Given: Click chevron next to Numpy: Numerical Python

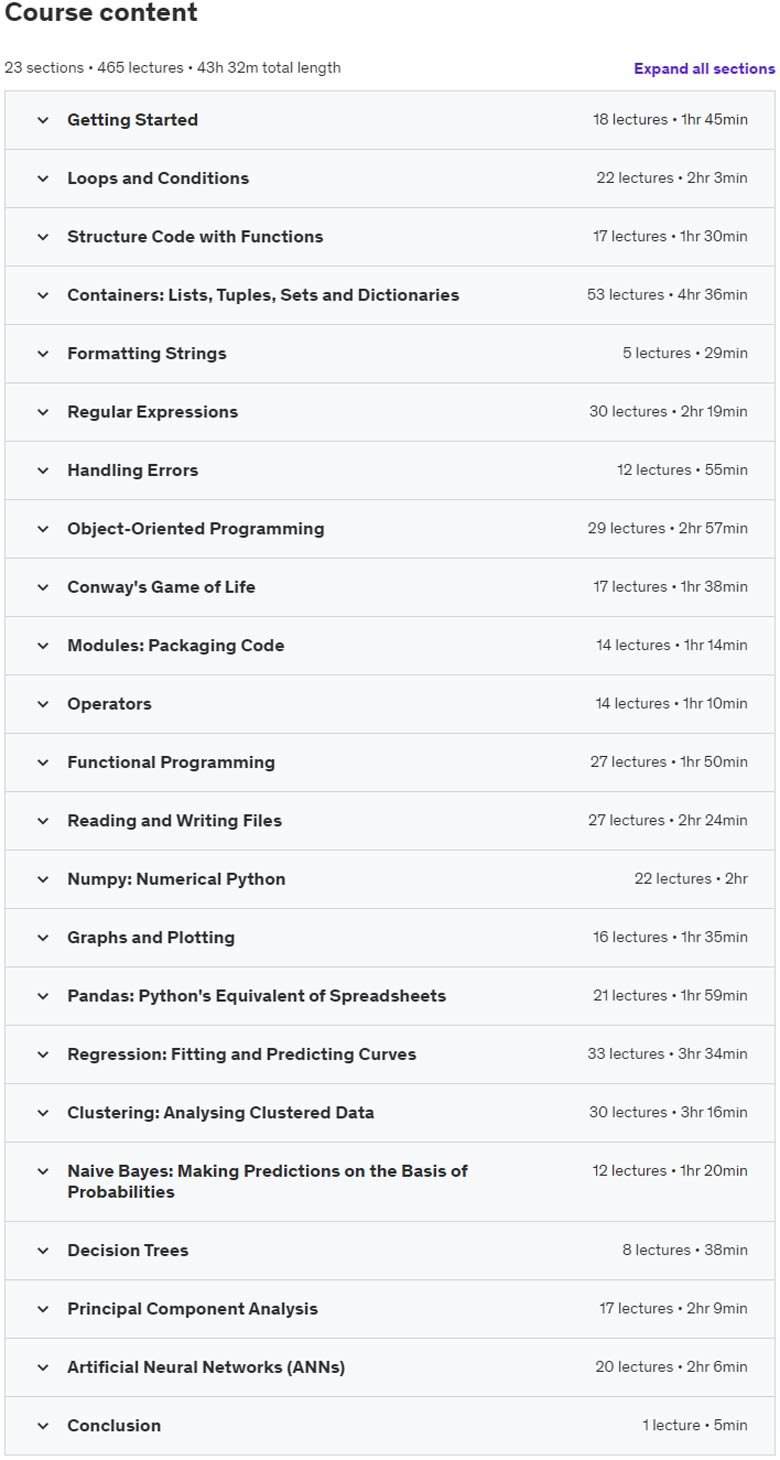Looking at the screenshot, I should click(43, 879).
